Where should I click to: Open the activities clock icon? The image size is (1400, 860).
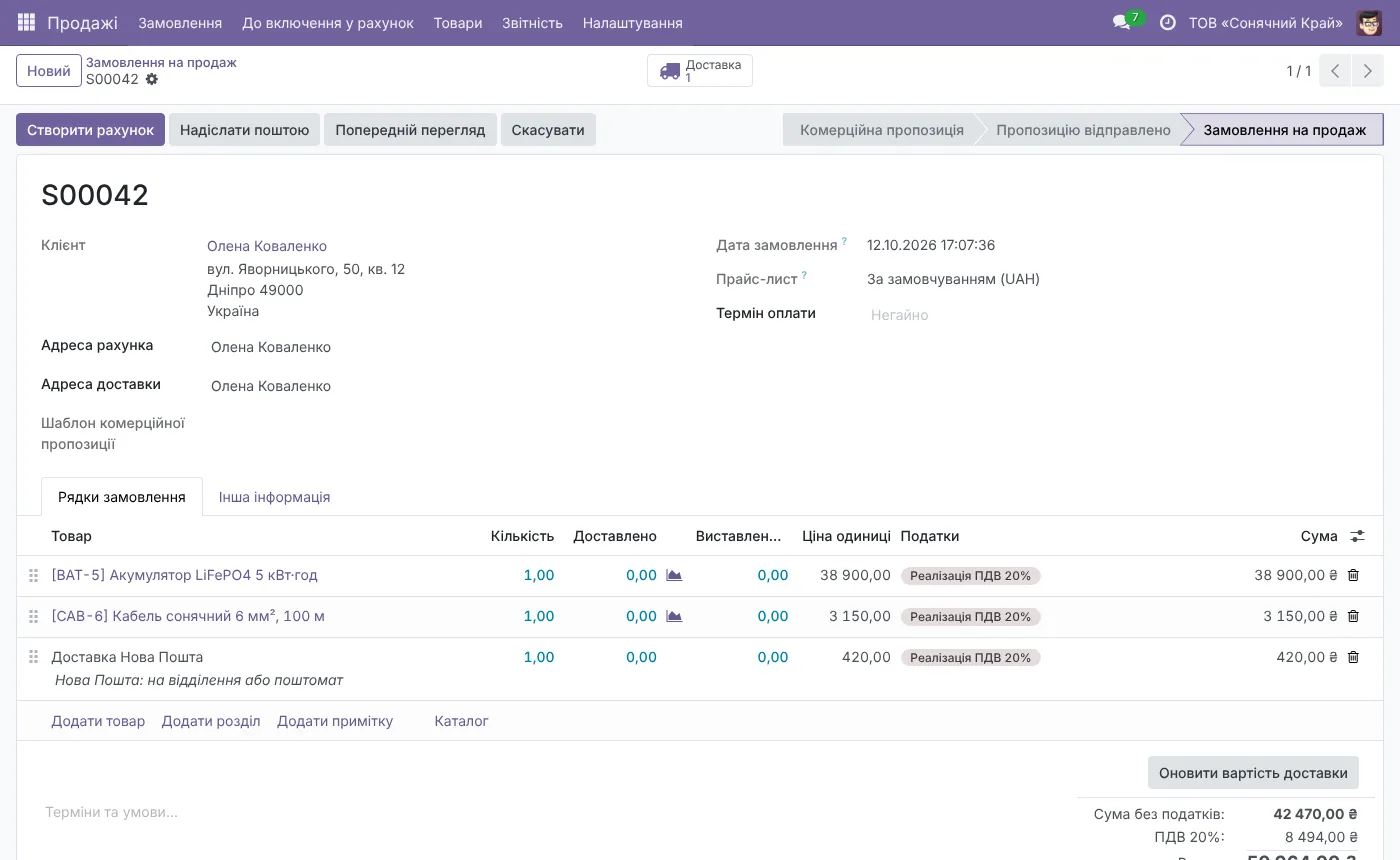(x=1167, y=22)
